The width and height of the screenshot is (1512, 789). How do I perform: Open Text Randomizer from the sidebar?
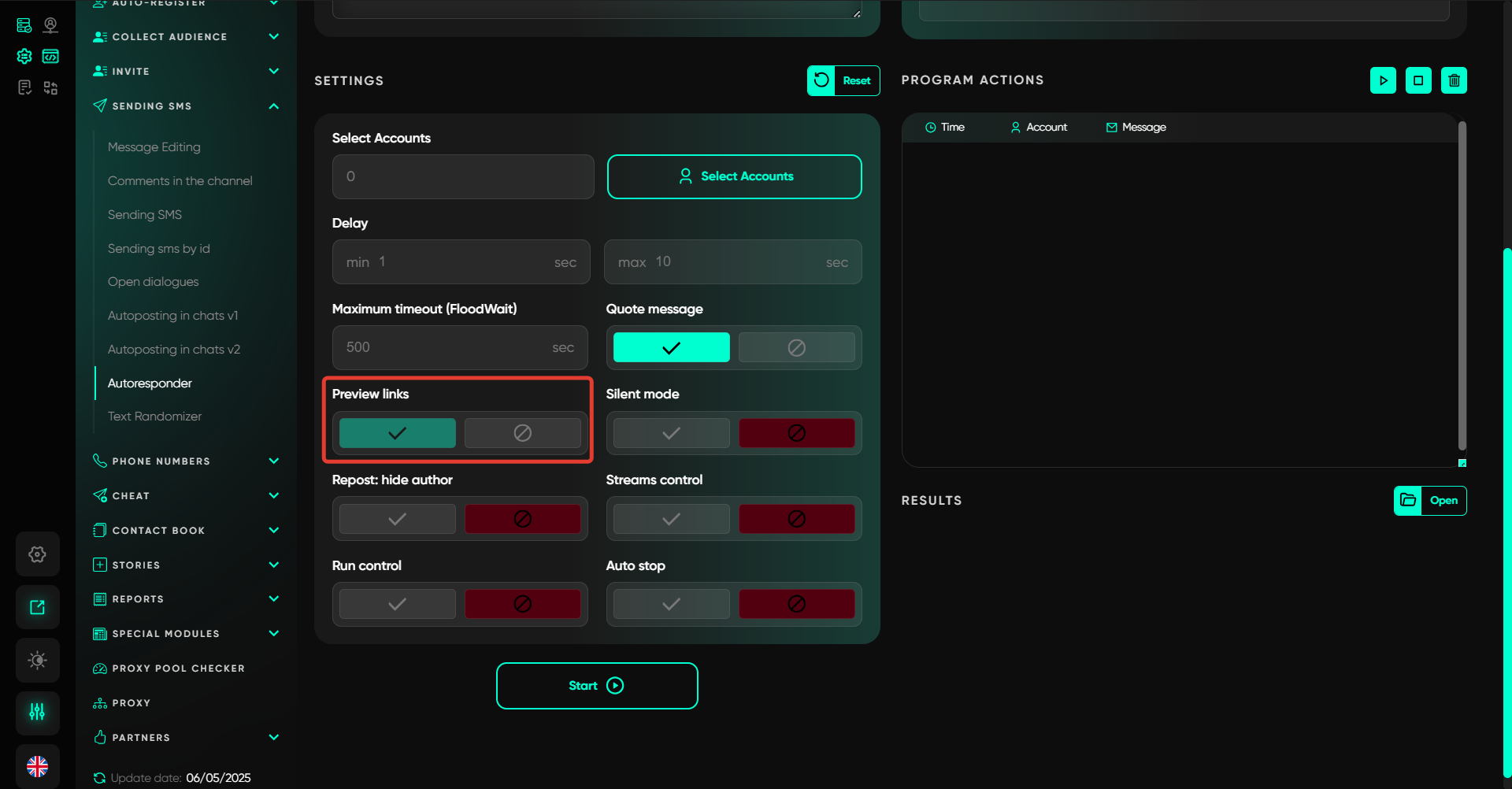[x=154, y=417]
